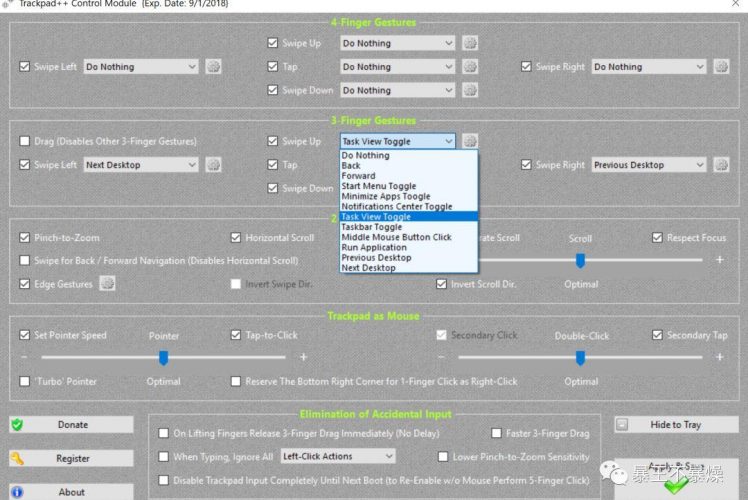The image size is (748, 500).
Task: Open gear settings for 4-finger Tap
Action: [470, 67]
